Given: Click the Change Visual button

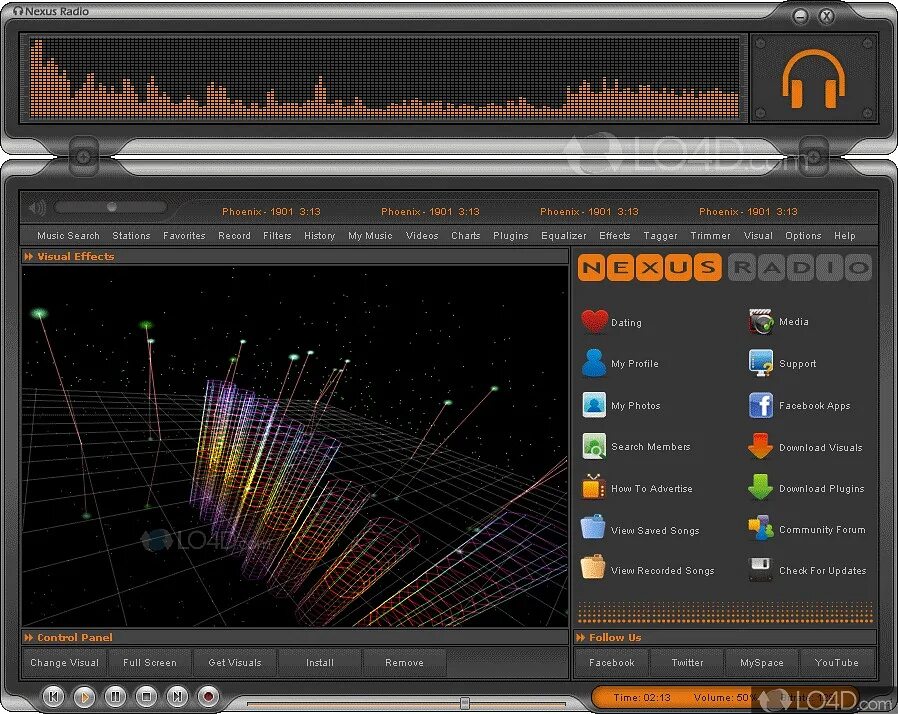Looking at the screenshot, I should click(x=64, y=662).
